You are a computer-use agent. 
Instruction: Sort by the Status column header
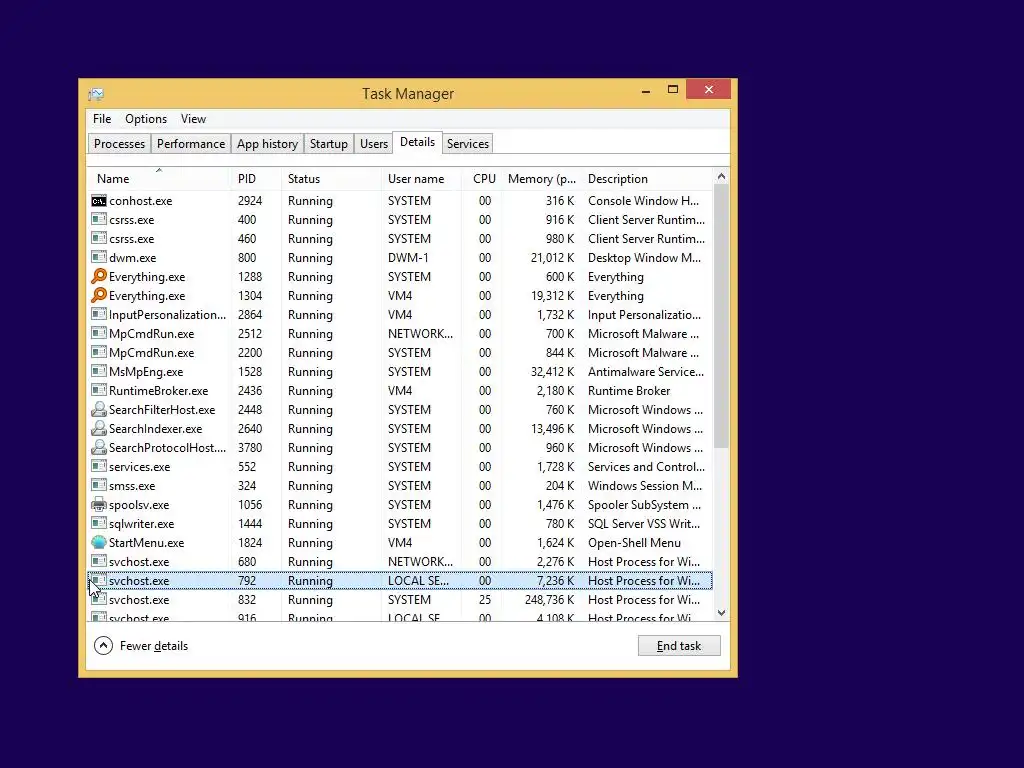331,178
